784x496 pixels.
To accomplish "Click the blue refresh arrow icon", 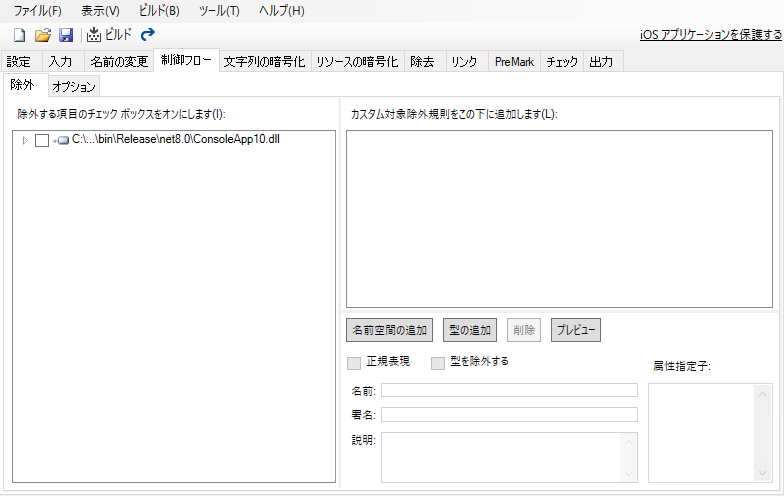I will [148, 35].
